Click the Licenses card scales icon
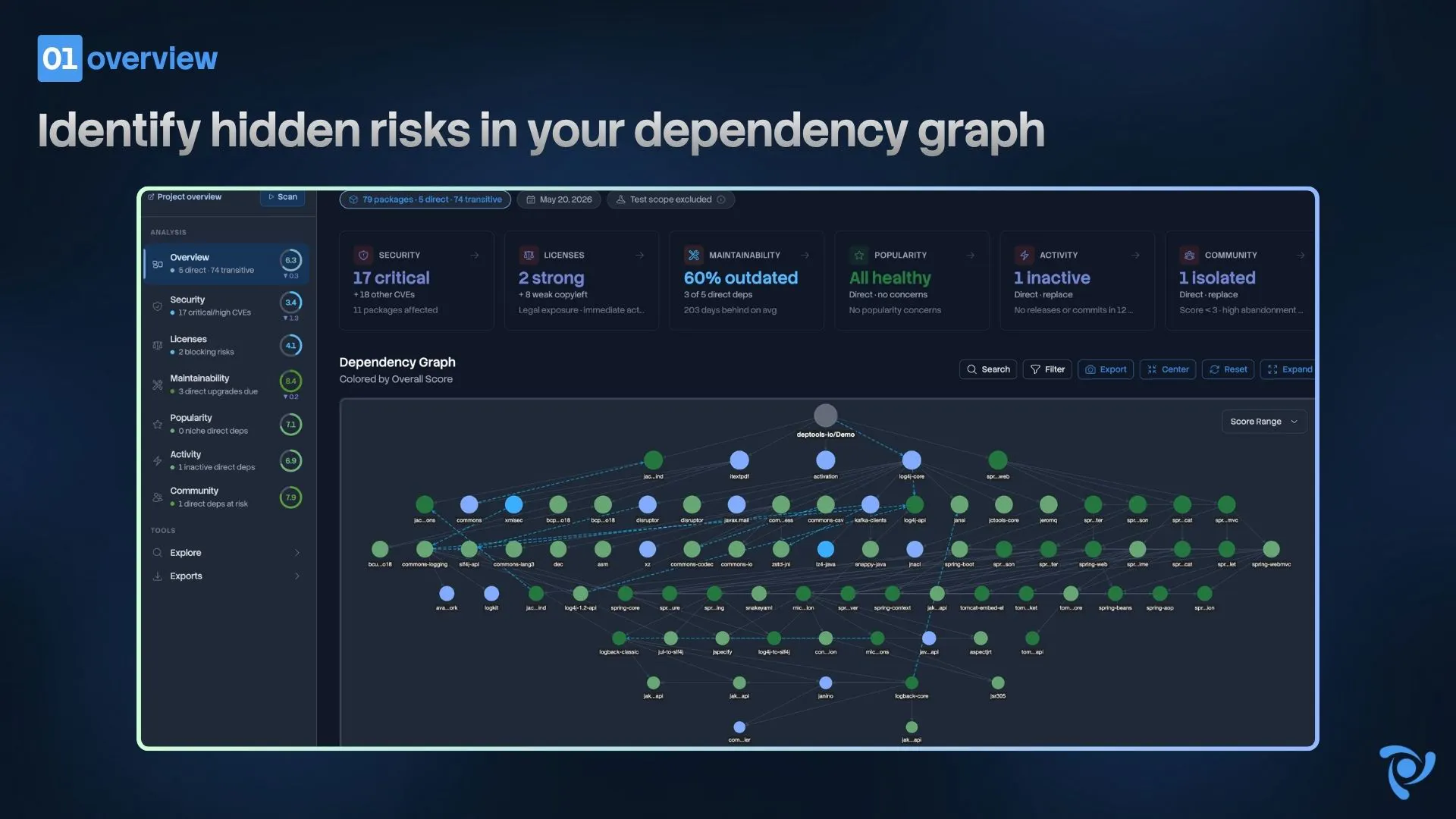This screenshot has width=1456, height=819. (x=529, y=255)
